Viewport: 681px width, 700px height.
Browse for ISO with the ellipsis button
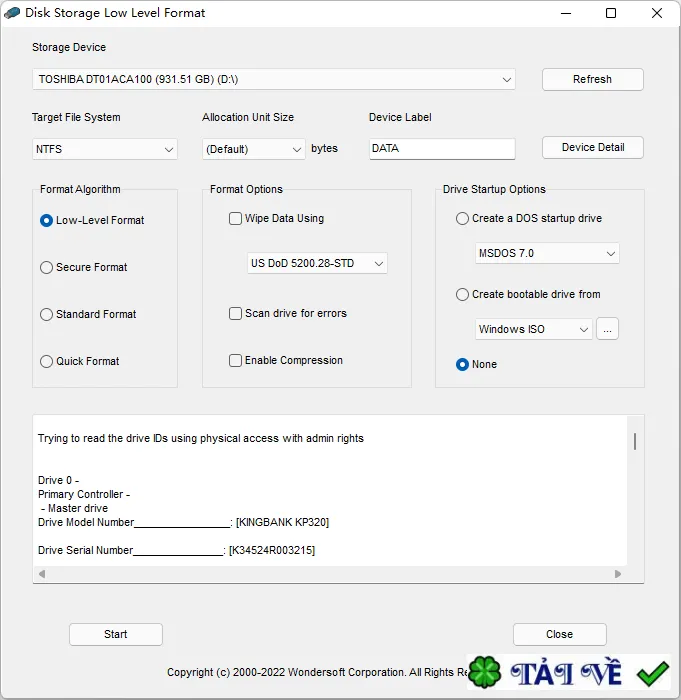click(x=607, y=329)
